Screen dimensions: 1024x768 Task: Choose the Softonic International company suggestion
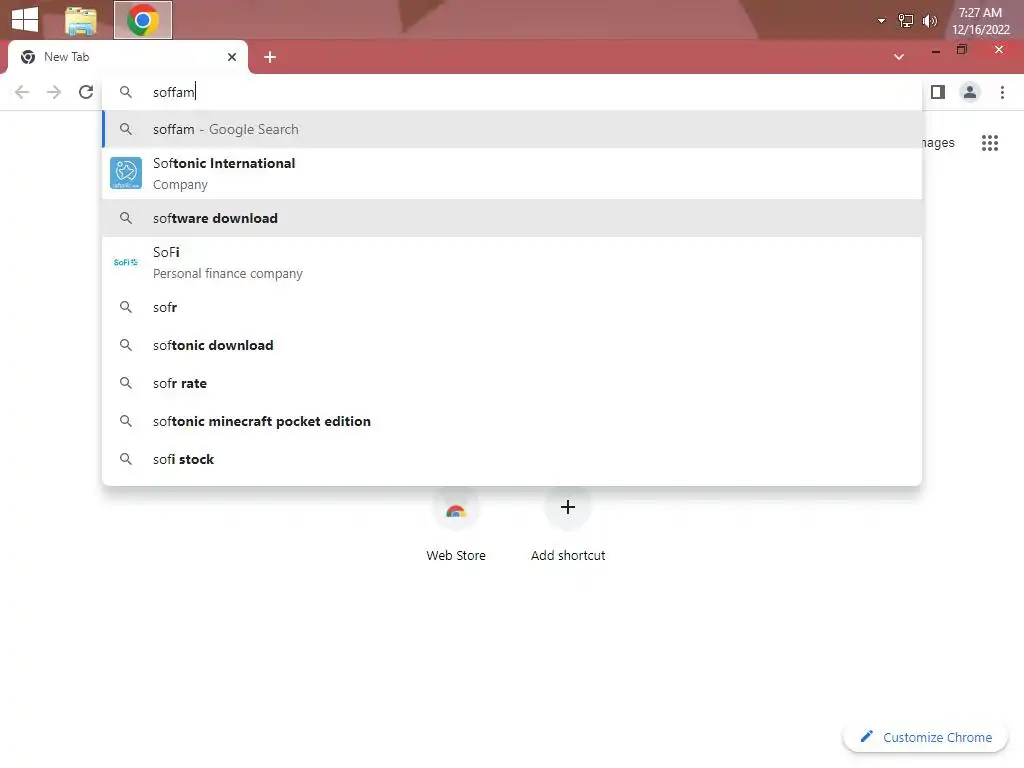[512, 174]
